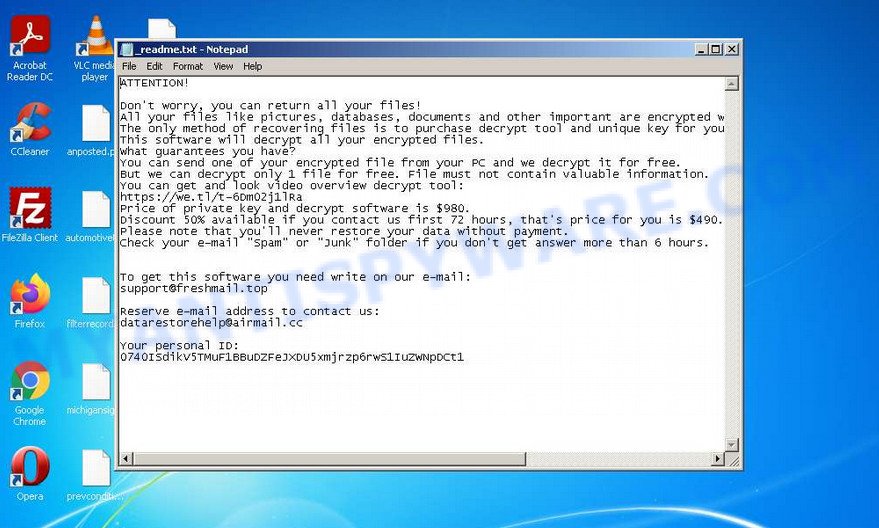Select the automotive file on desktop
Screen dimensions: 879x528
94,216
